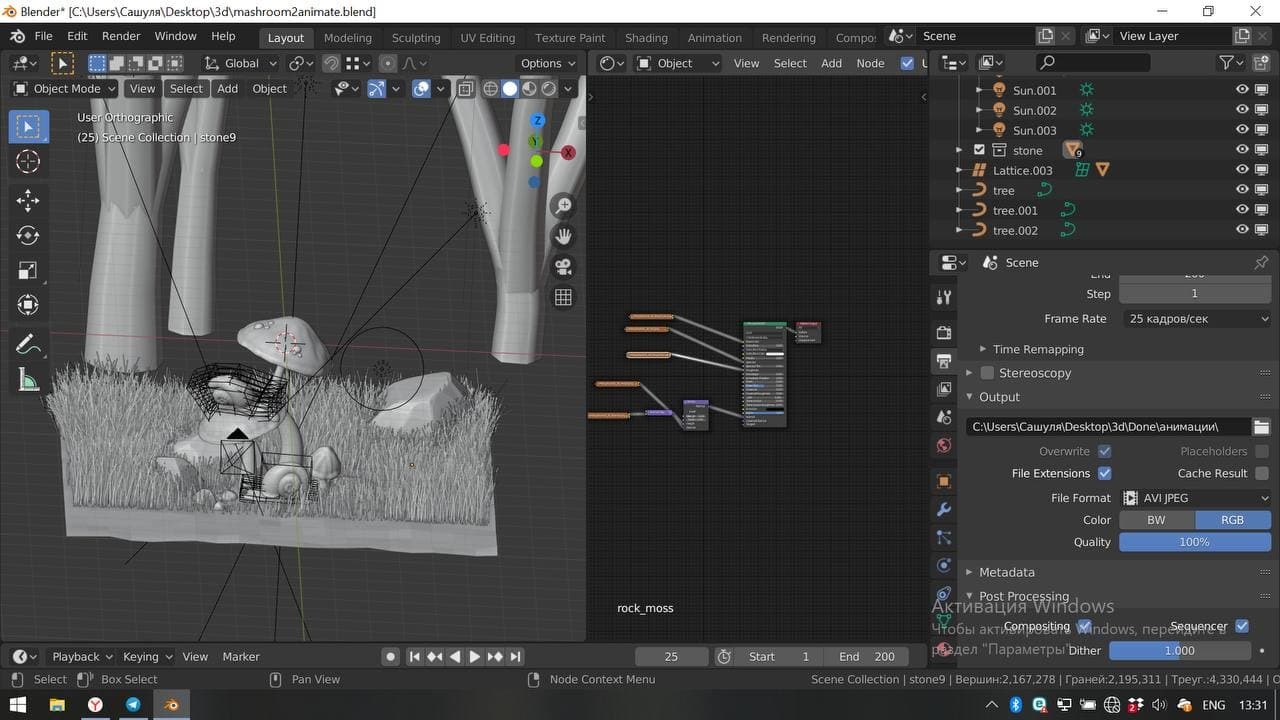
Task: Open the Global transform orientation dropdown
Action: point(240,63)
